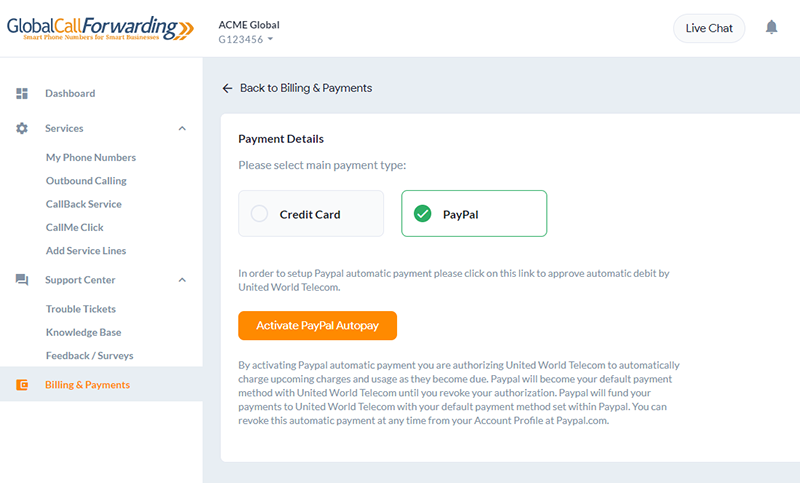Select the PayPal payment option

click(474, 214)
